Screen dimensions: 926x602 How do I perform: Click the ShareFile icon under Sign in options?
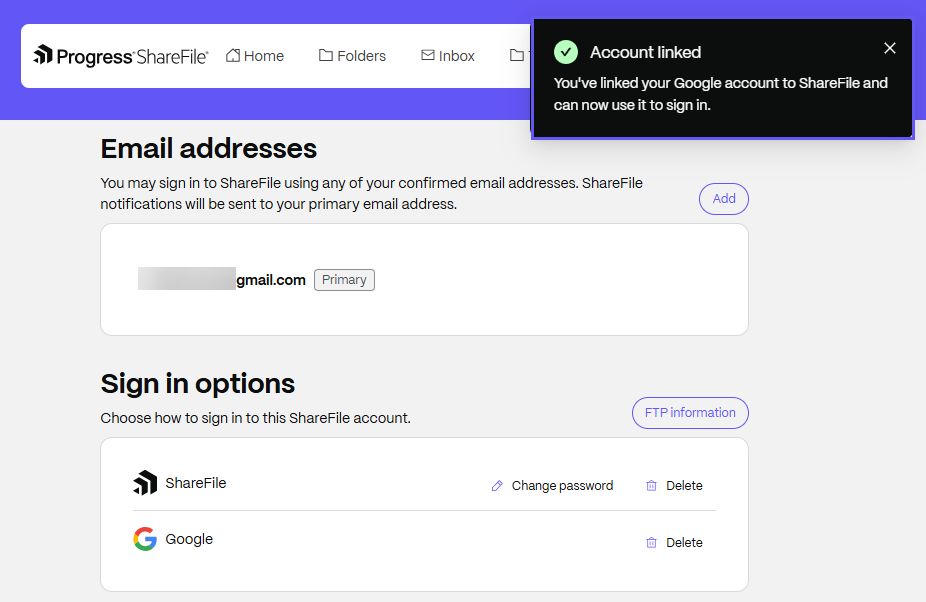145,483
